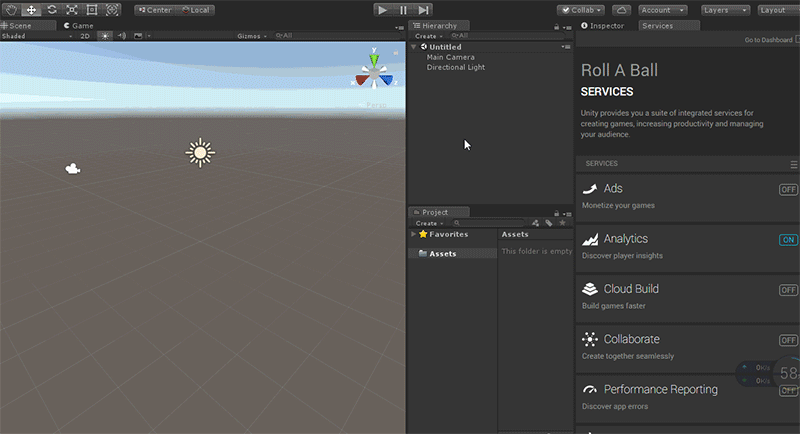Open the Gizmos dropdown
Screen dimensions: 800x434
252,36
